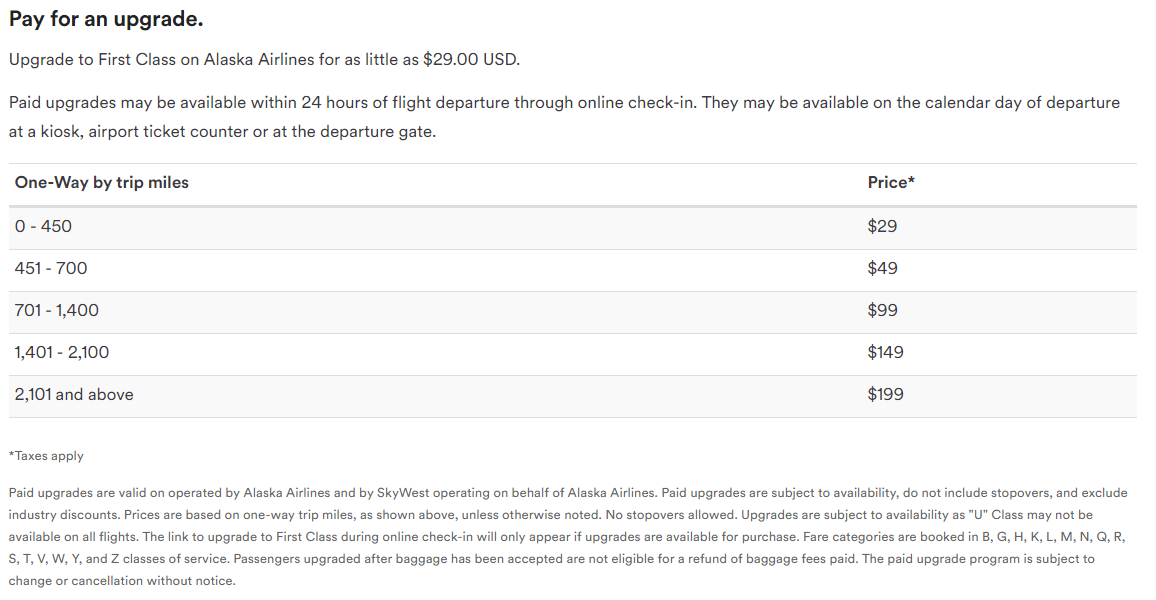The height and width of the screenshot is (600, 1156).
Task: Select the "451 - 700" miles row
Action: click(x=51, y=269)
